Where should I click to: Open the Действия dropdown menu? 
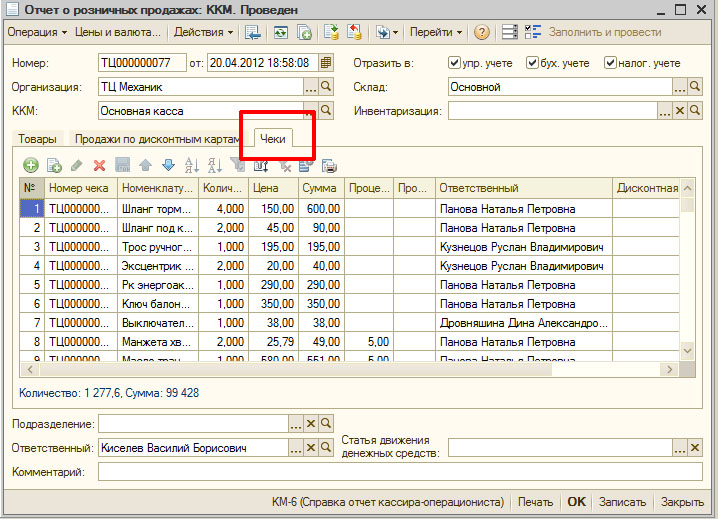coord(202,32)
